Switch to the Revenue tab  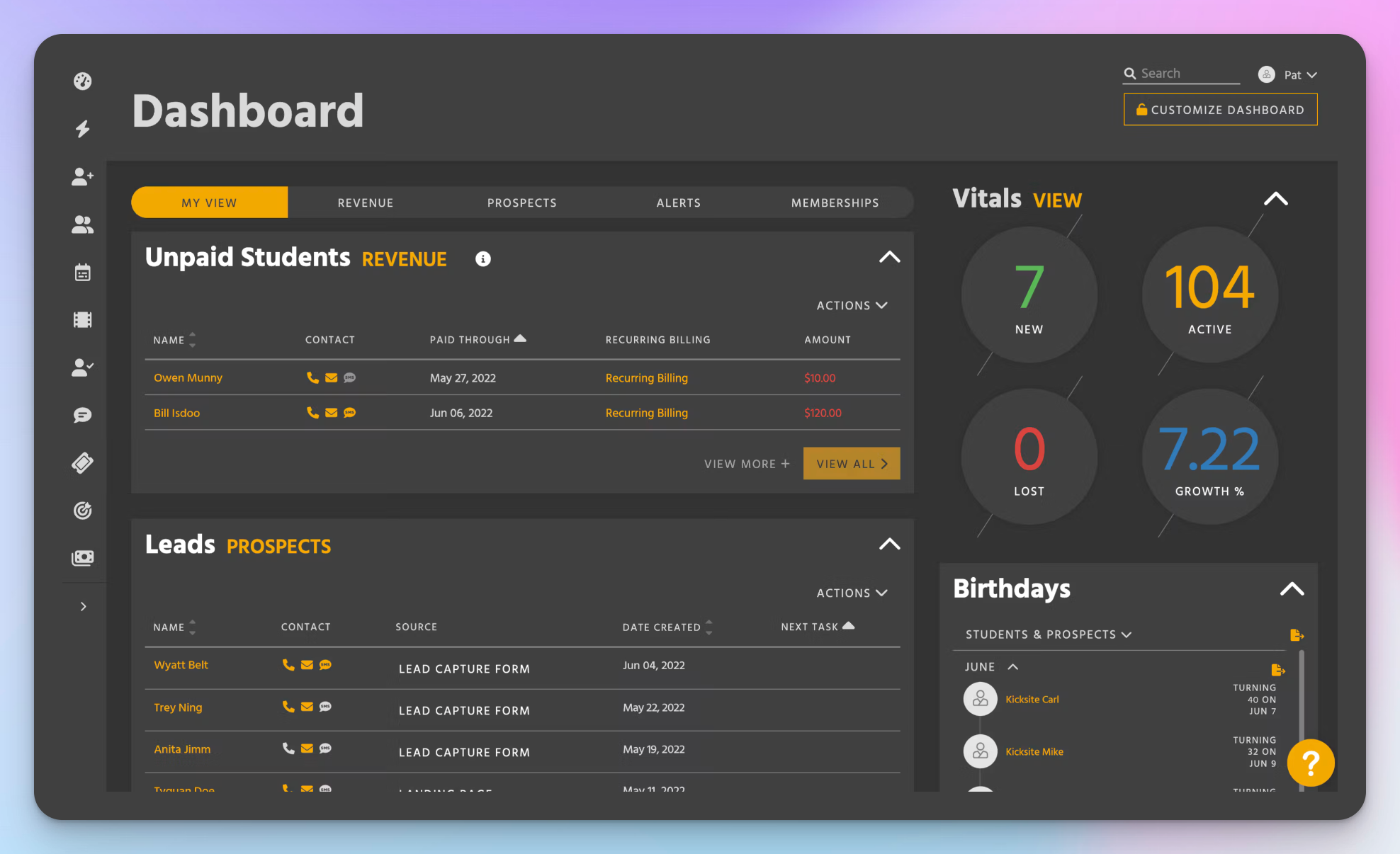click(x=366, y=203)
